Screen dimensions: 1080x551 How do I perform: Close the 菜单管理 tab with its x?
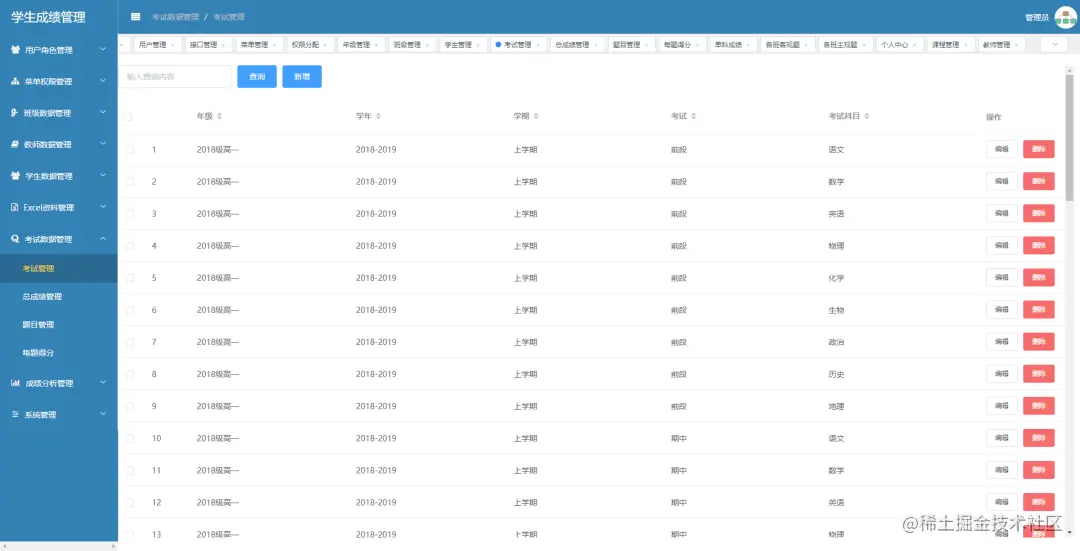(275, 45)
